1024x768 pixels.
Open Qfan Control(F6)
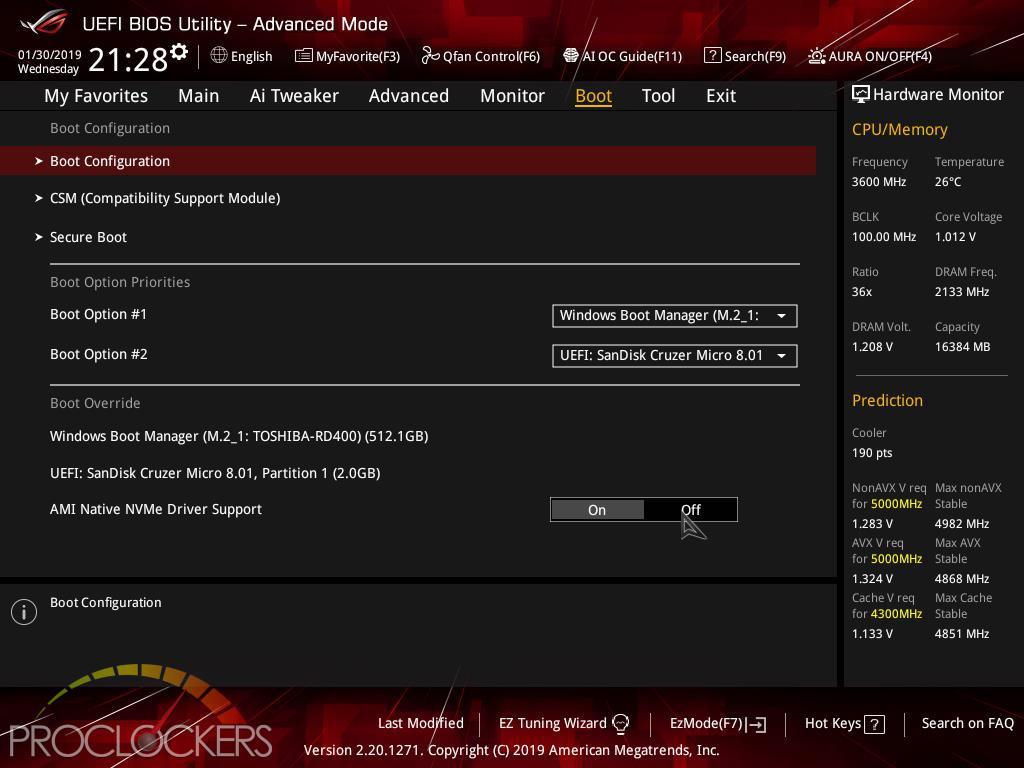481,56
